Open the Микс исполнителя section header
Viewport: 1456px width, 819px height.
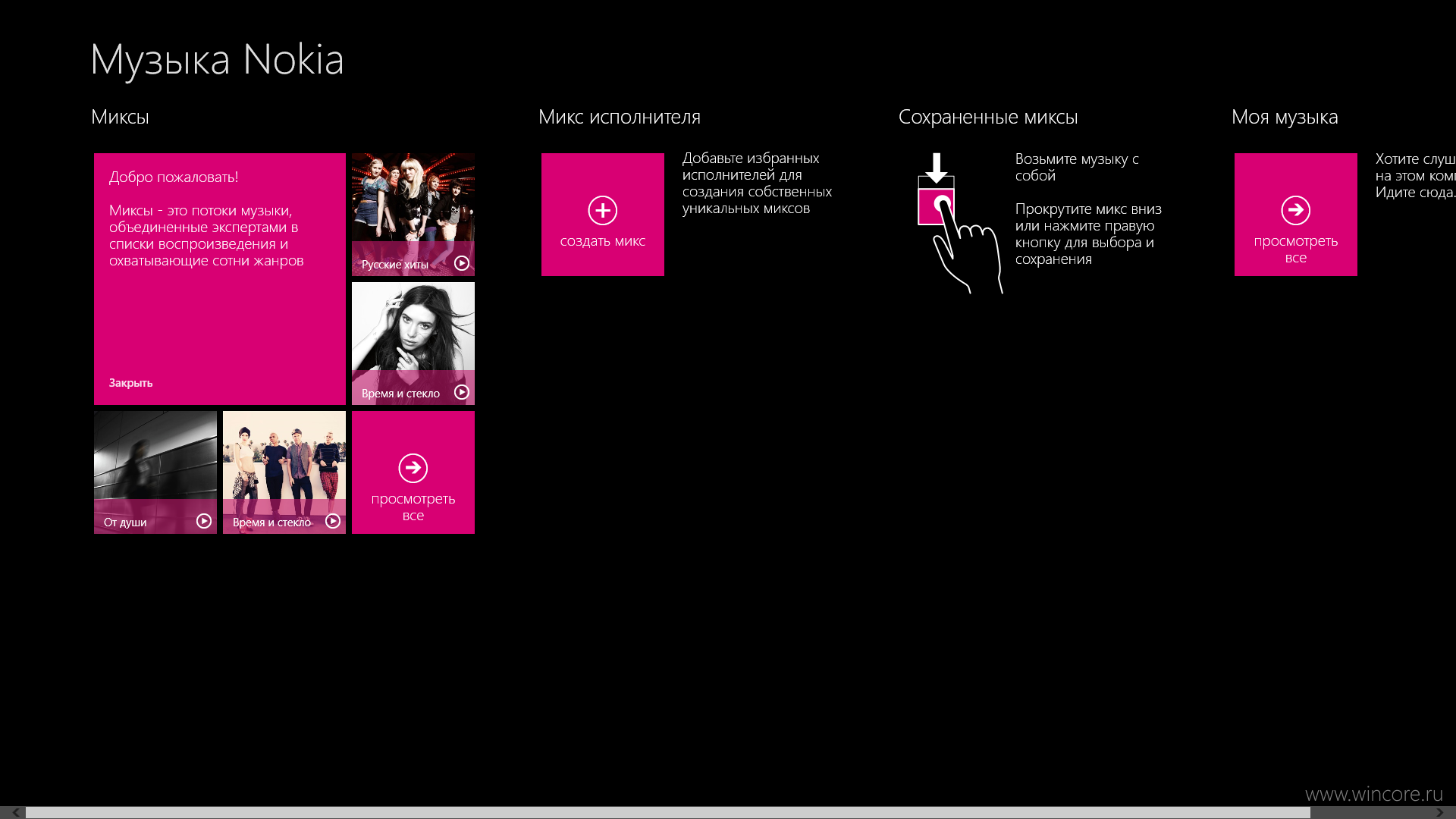coord(620,117)
